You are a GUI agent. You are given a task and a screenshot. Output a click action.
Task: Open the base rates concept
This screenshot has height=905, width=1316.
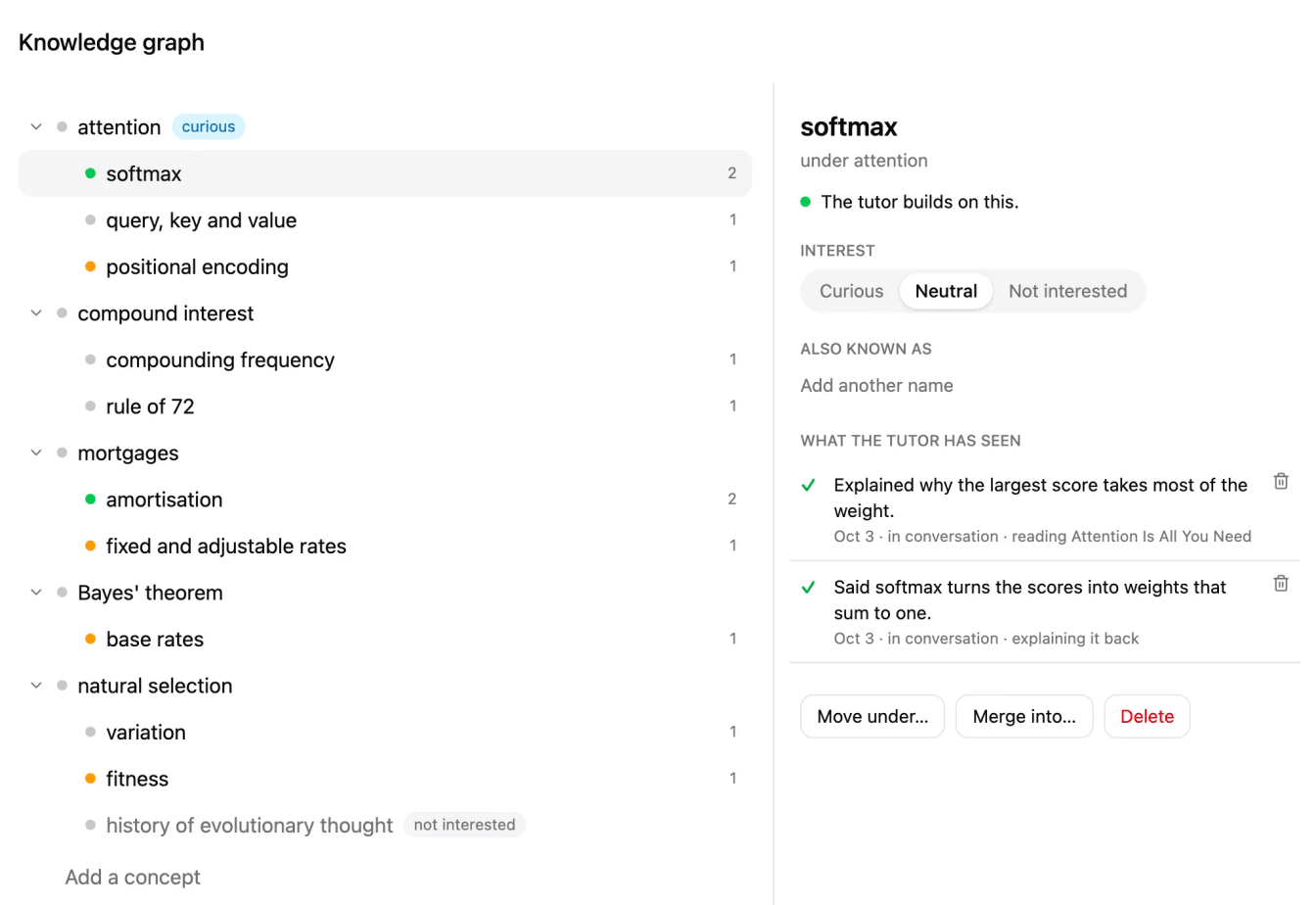(x=385, y=639)
